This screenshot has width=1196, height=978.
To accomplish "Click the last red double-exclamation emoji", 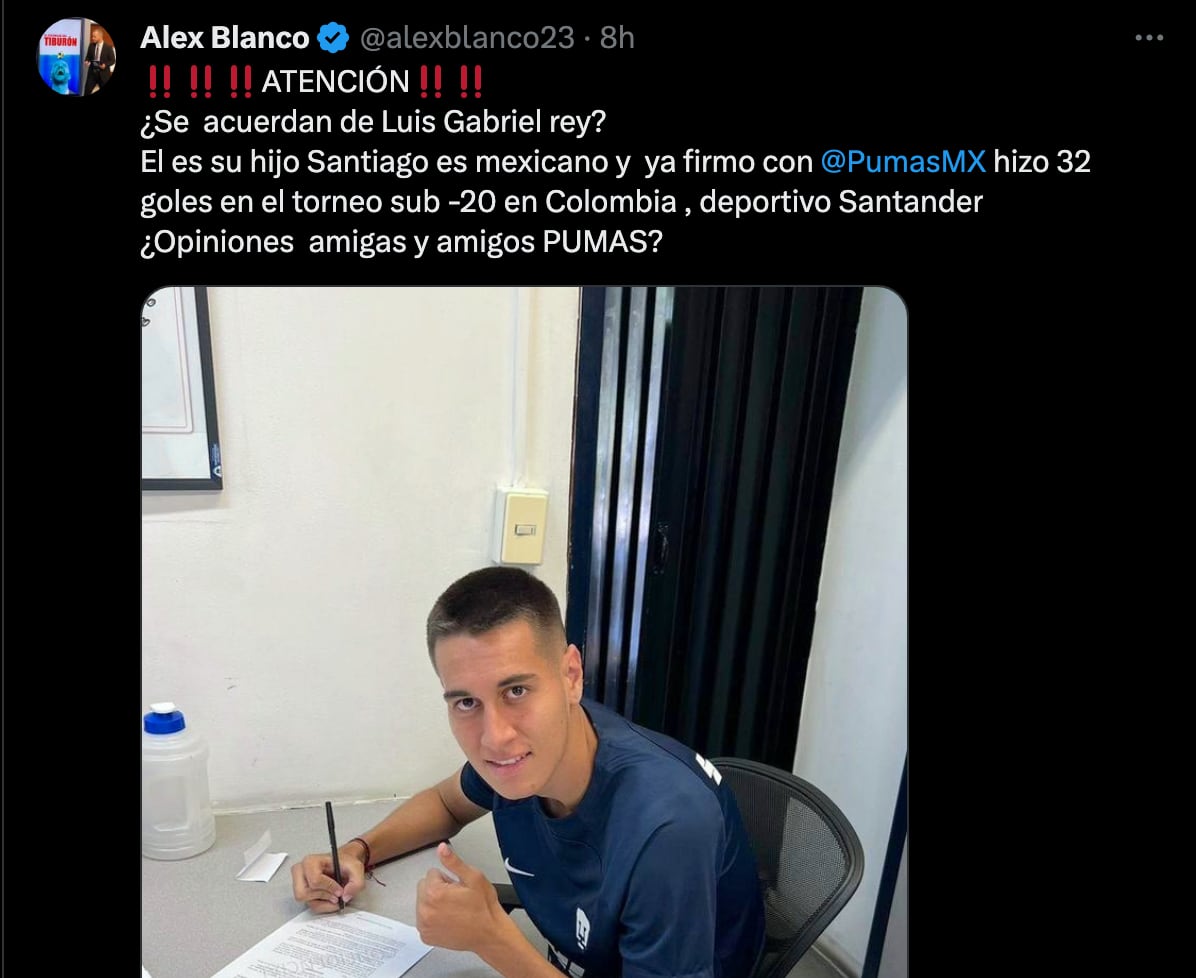I will point(471,82).
